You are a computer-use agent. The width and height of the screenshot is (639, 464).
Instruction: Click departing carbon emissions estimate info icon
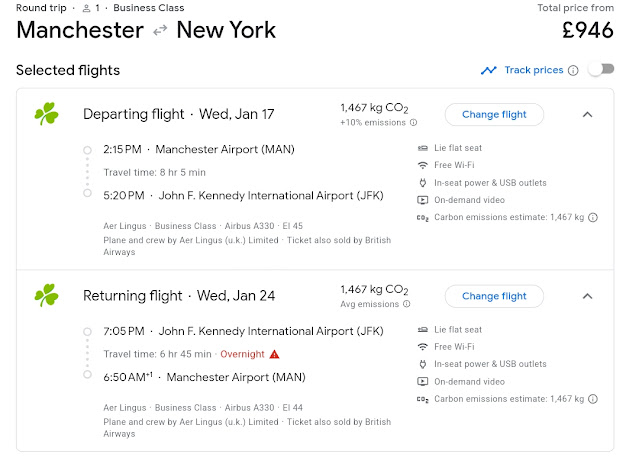[x=593, y=217]
